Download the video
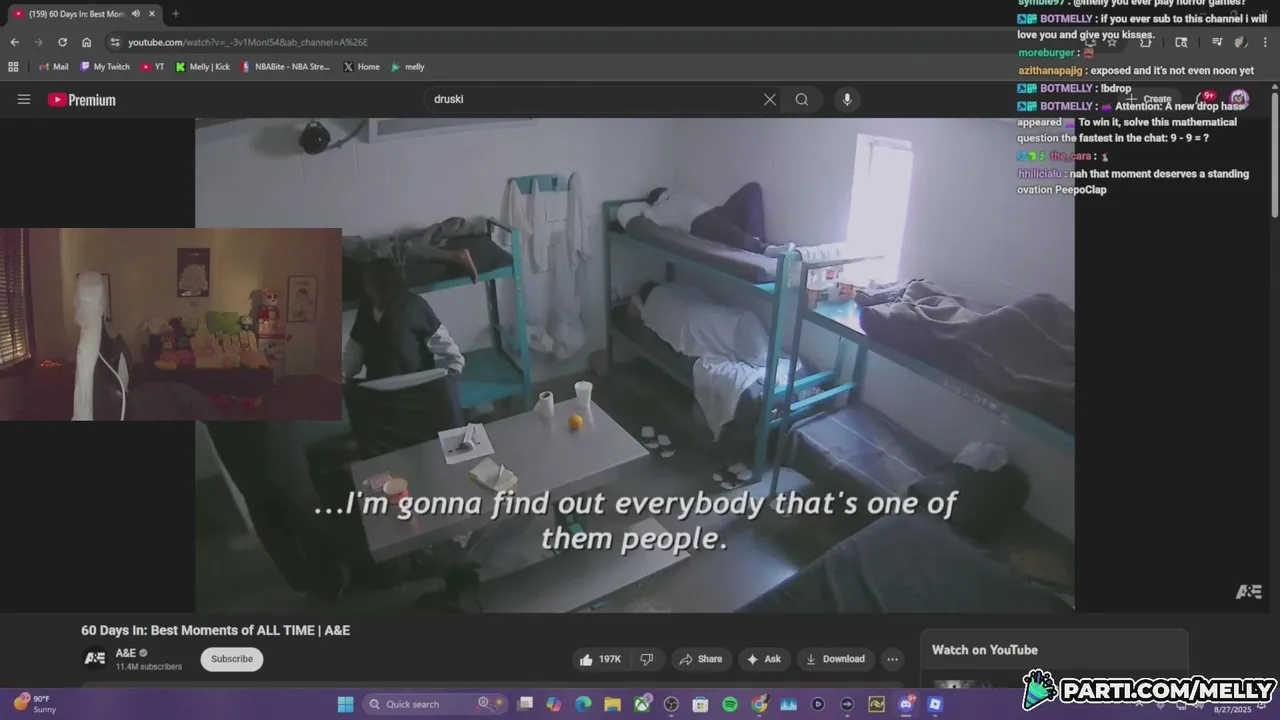The width and height of the screenshot is (1280, 720). click(x=835, y=659)
